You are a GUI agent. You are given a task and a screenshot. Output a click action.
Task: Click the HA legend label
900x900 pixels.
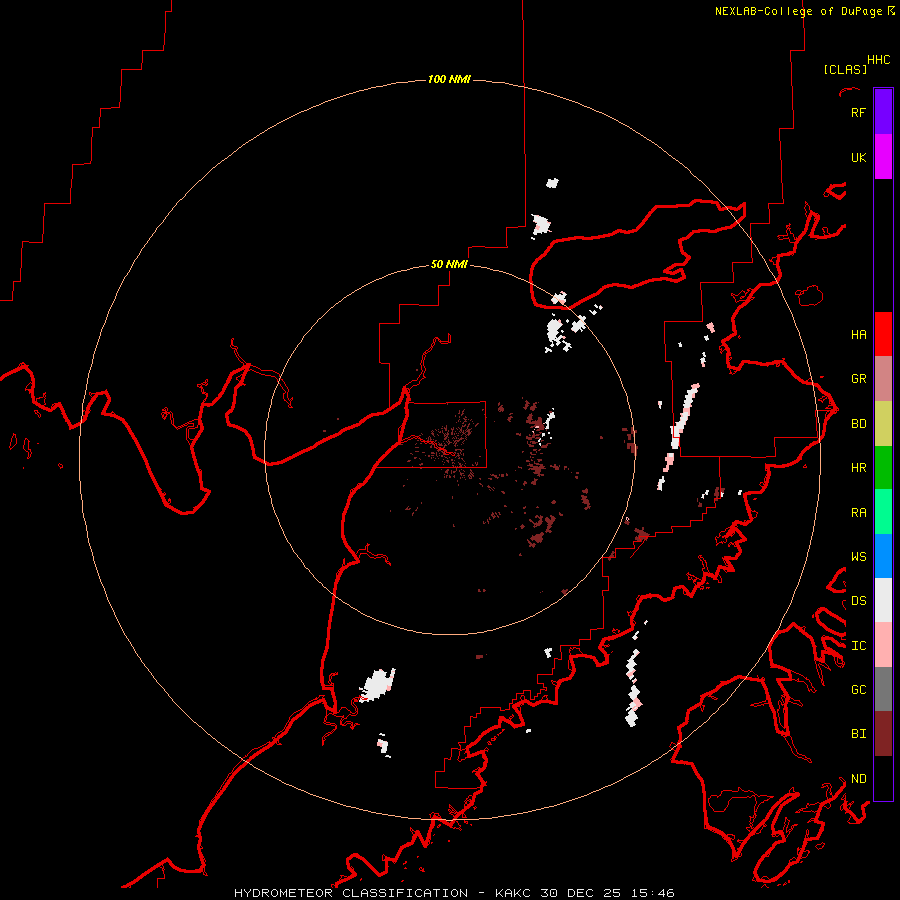(x=858, y=334)
